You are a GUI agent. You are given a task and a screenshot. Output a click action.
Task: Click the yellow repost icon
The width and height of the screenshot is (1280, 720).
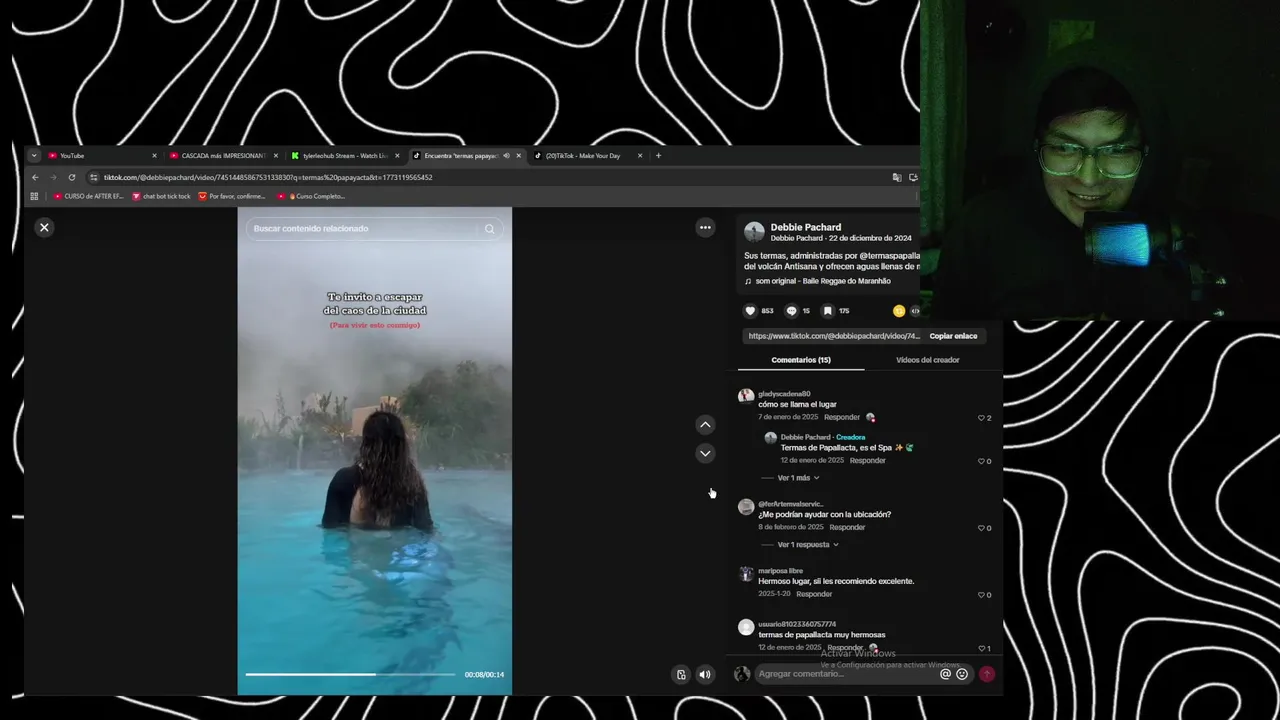pyautogui.click(x=899, y=311)
